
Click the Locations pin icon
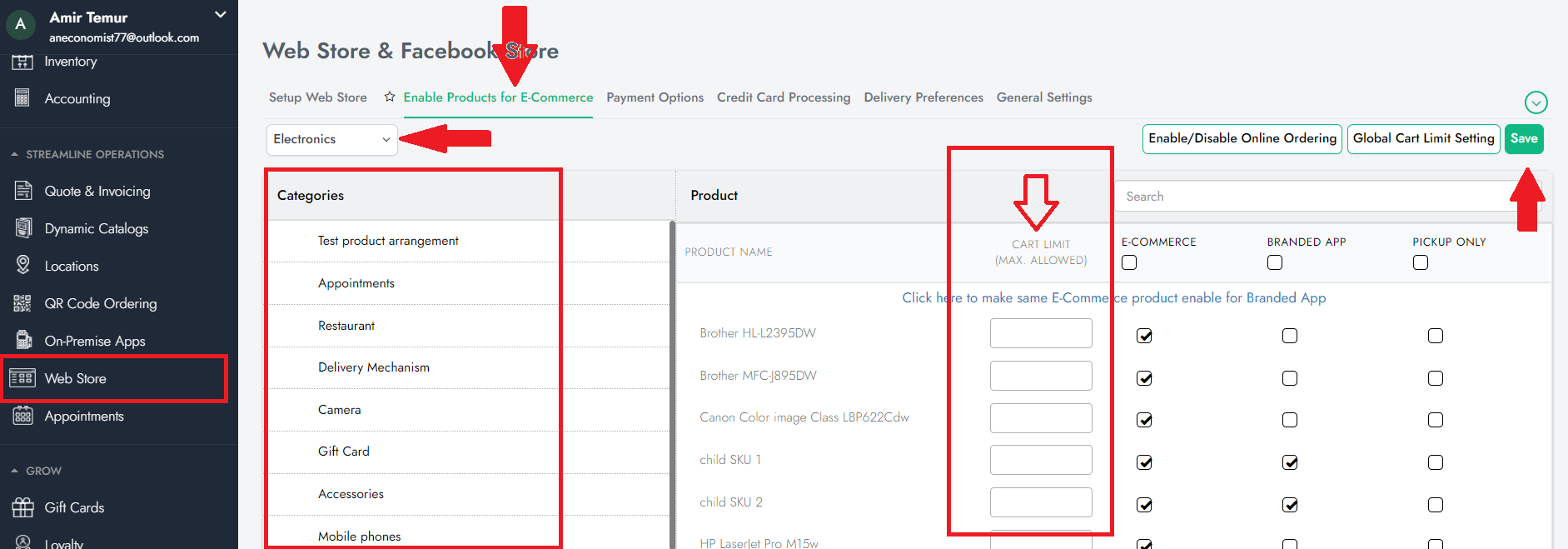pos(22,266)
